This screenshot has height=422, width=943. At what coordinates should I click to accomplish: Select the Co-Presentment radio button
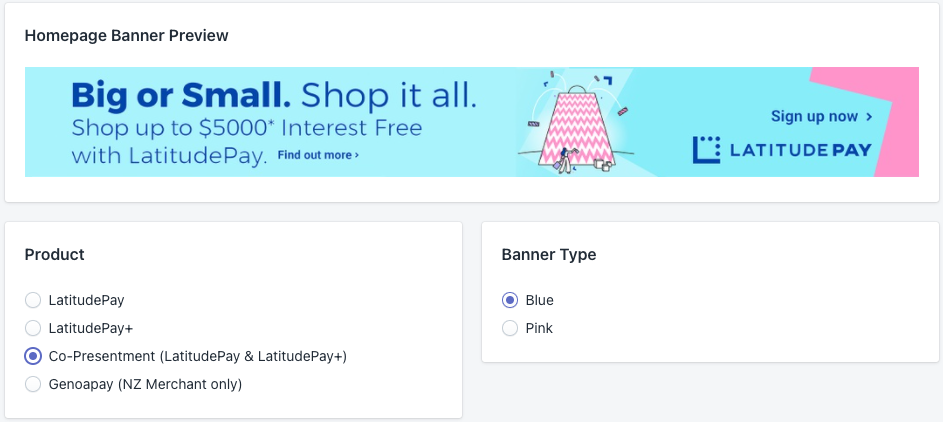coord(33,356)
